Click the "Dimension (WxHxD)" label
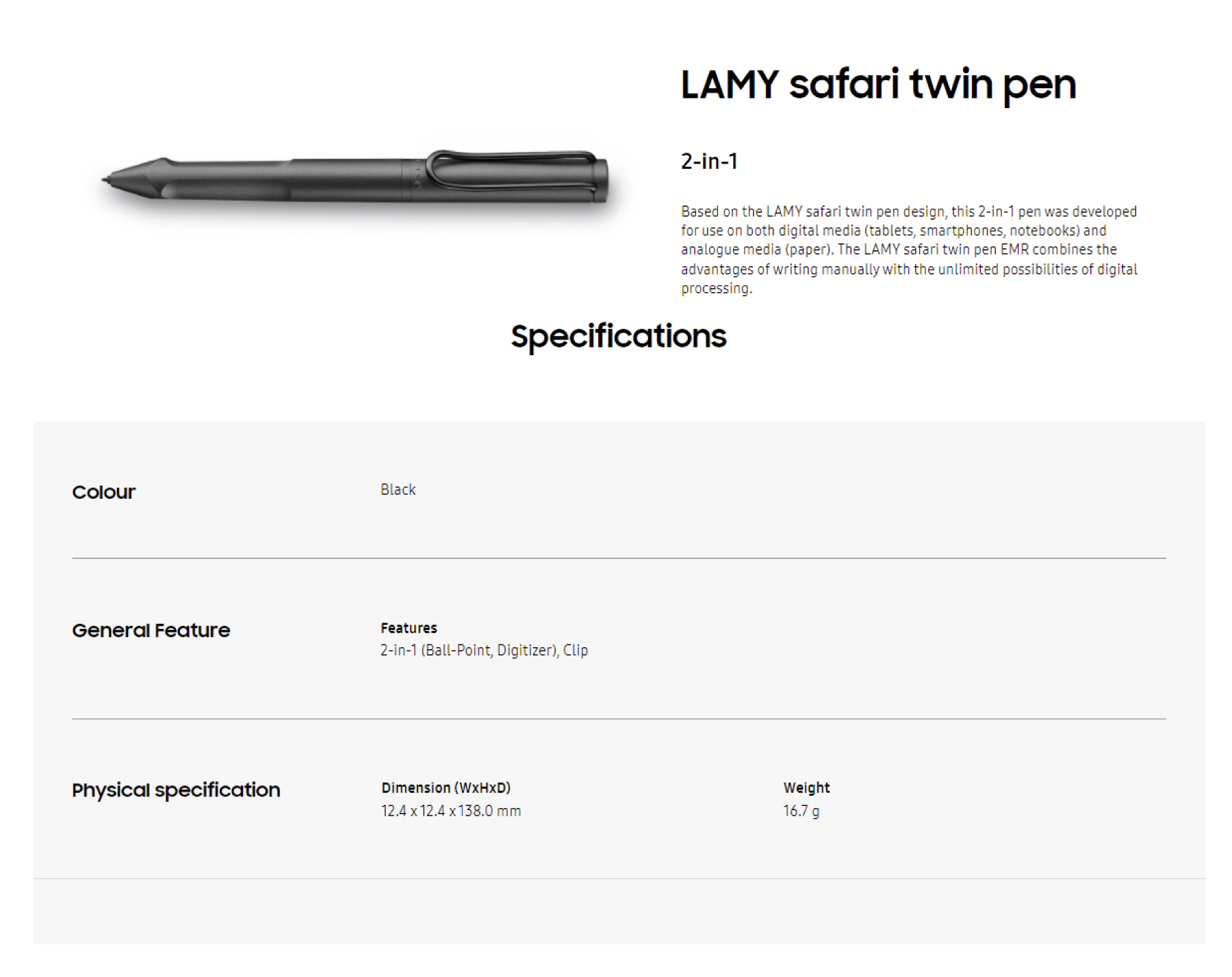1232x977 pixels. pos(446,788)
